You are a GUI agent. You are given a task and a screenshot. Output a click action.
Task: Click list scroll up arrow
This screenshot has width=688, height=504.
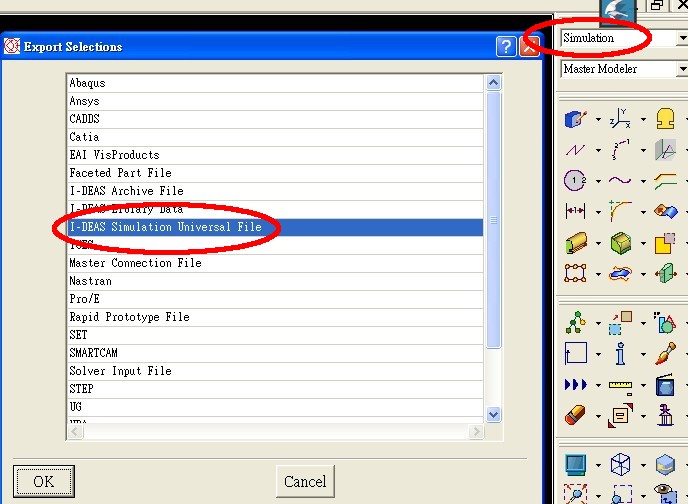tap(494, 82)
